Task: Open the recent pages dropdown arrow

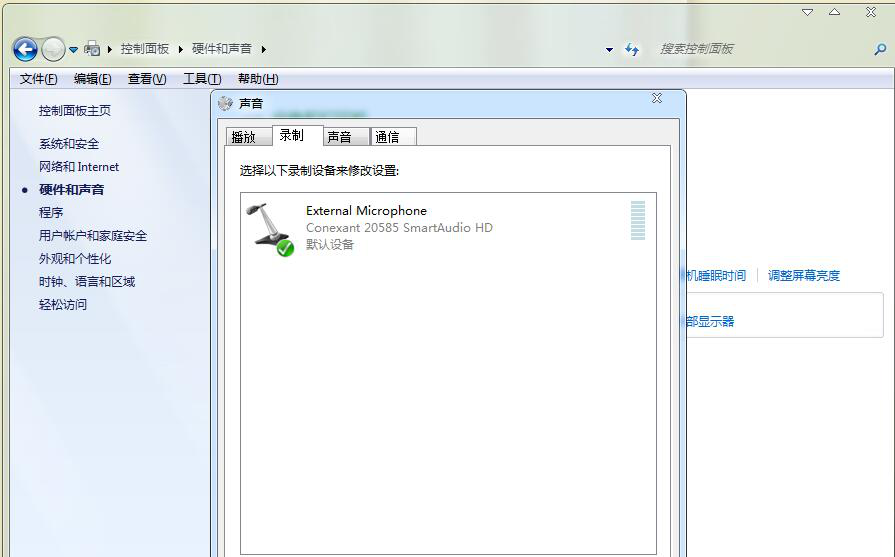Action: pyautogui.click(x=73, y=50)
